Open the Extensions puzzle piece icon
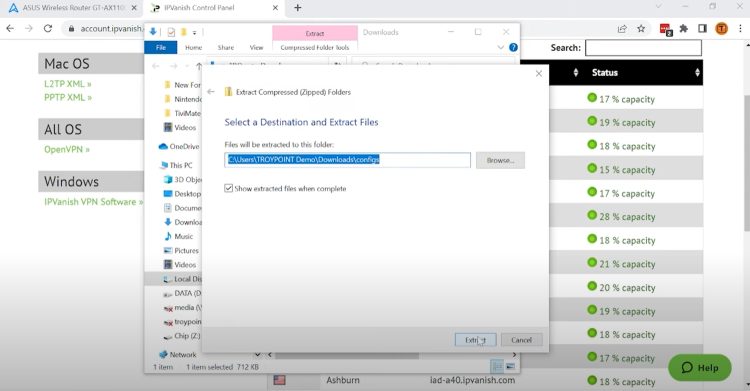 (x=684, y=29)
